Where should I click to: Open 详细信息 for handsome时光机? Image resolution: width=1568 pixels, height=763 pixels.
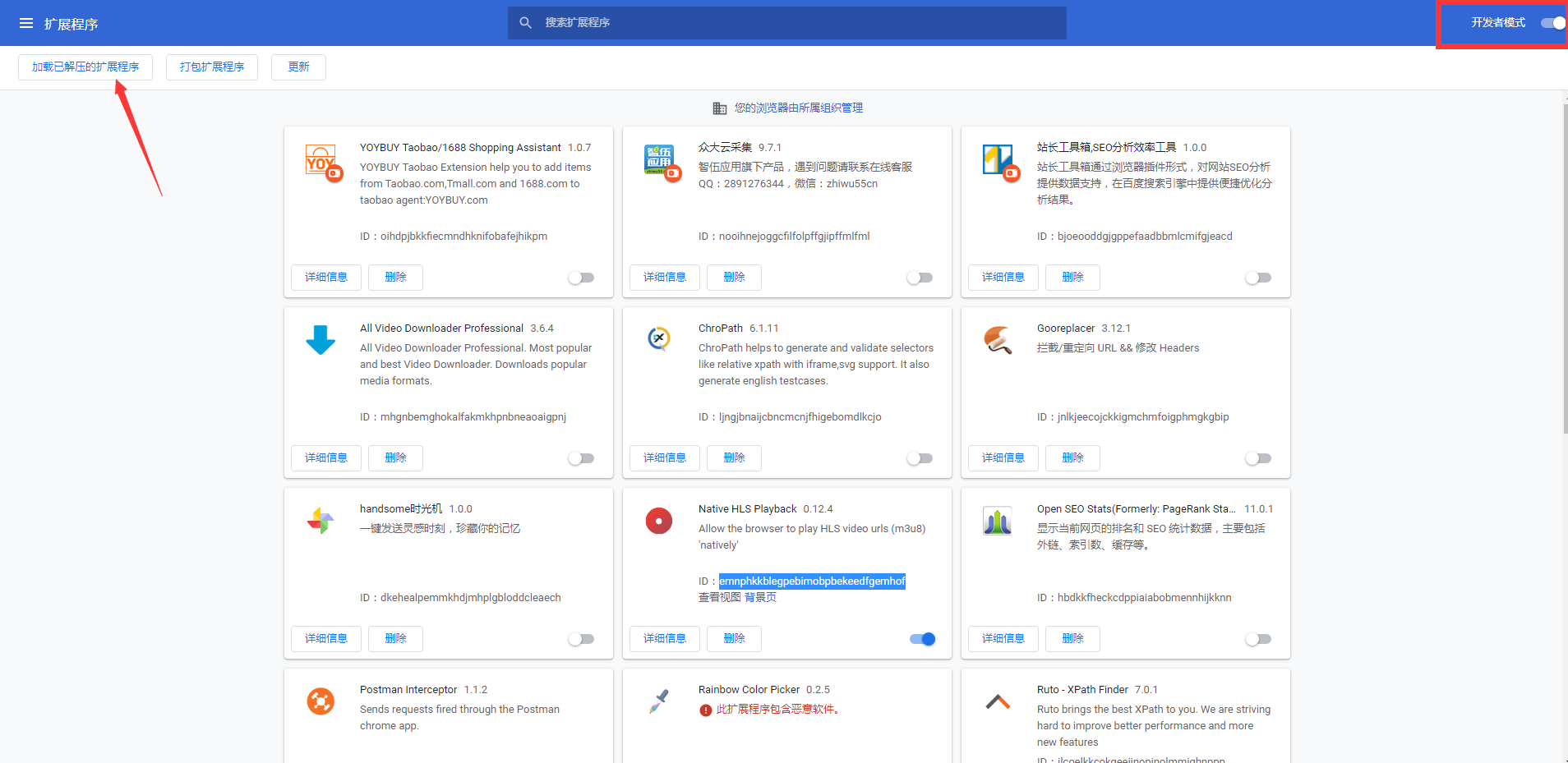326,639
